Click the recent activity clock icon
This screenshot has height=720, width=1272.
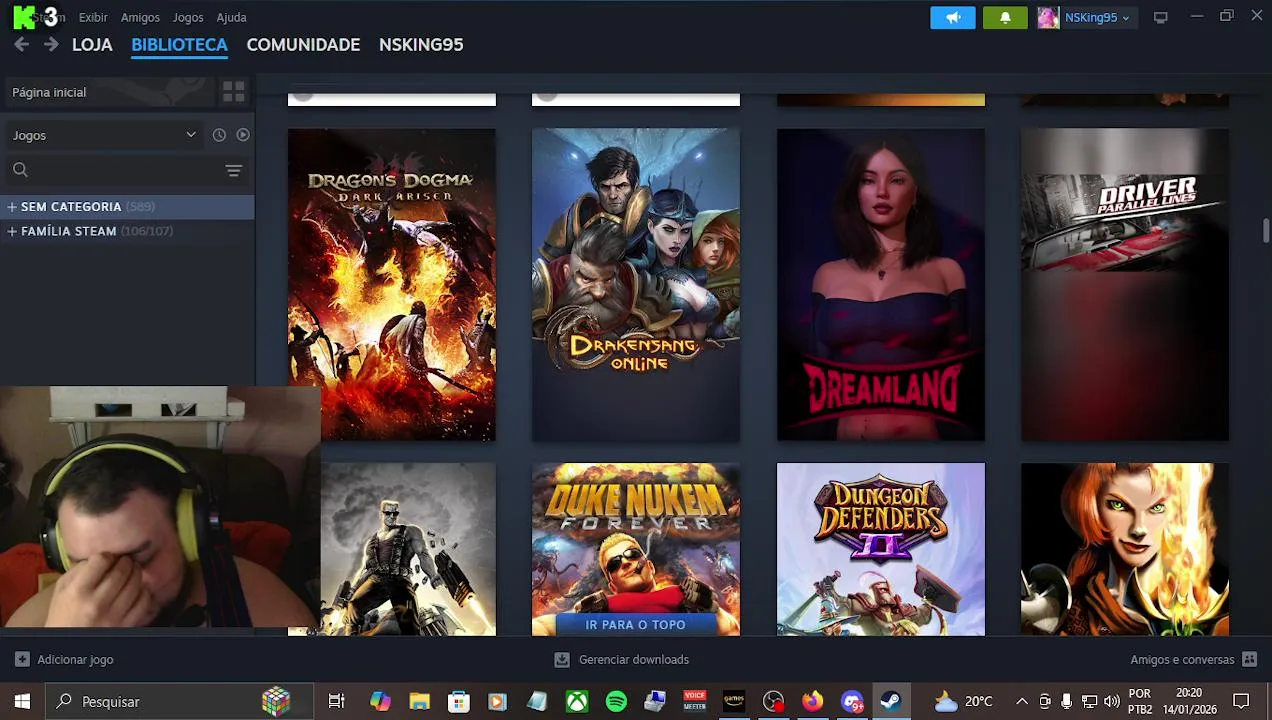pyautogui.click(x=219, y=135)
